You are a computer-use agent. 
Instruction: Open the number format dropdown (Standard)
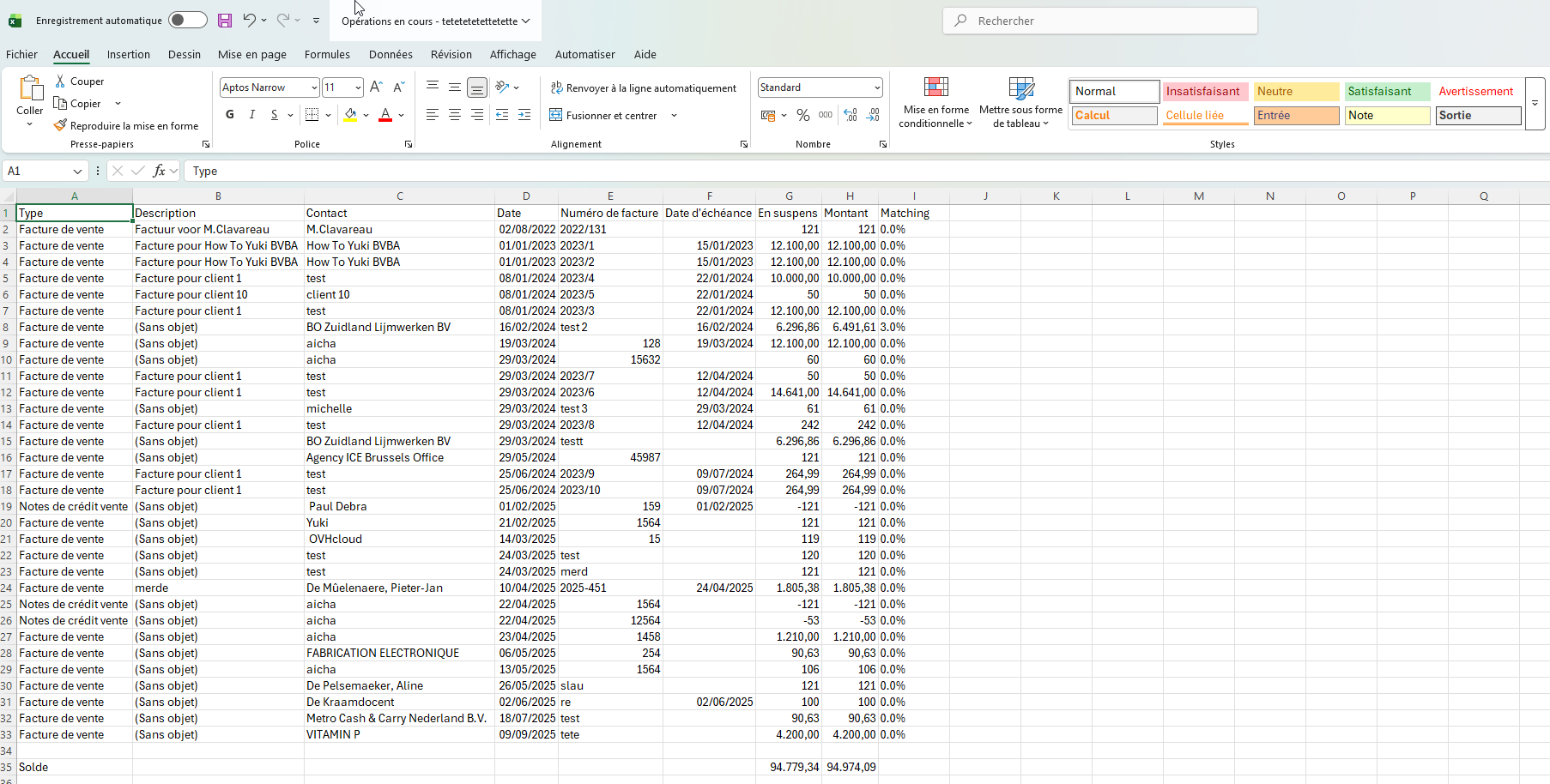pos(877,87)
